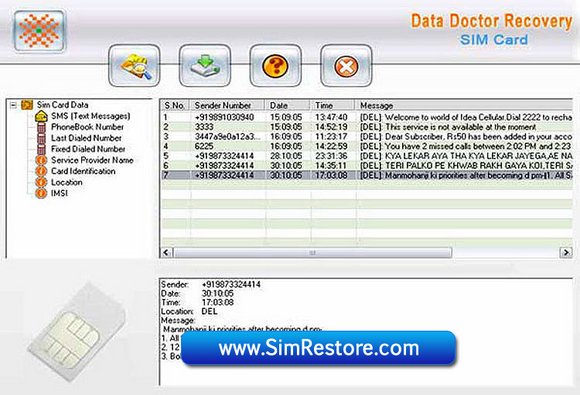Click the orange Data Doctor logo icon
The width and height of the screenshot is (580, 395).
(39, 31)
